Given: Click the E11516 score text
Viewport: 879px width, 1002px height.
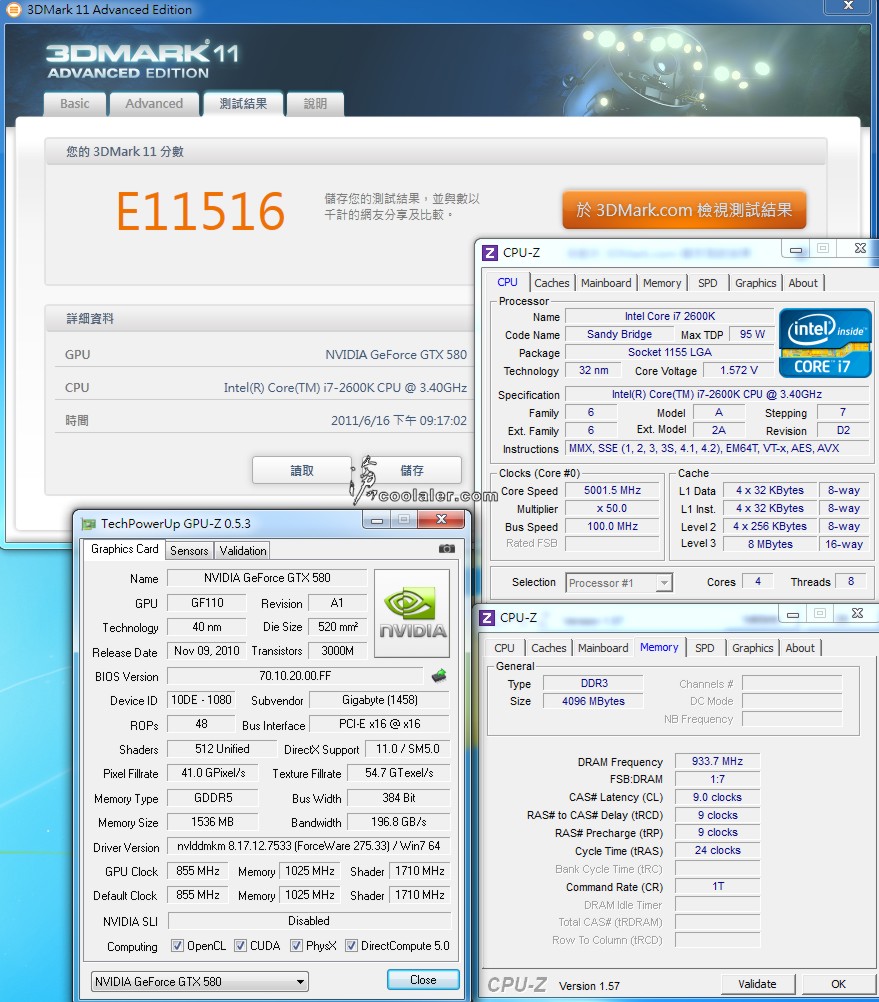Looking at the screenshot, I should click(201, 212).
